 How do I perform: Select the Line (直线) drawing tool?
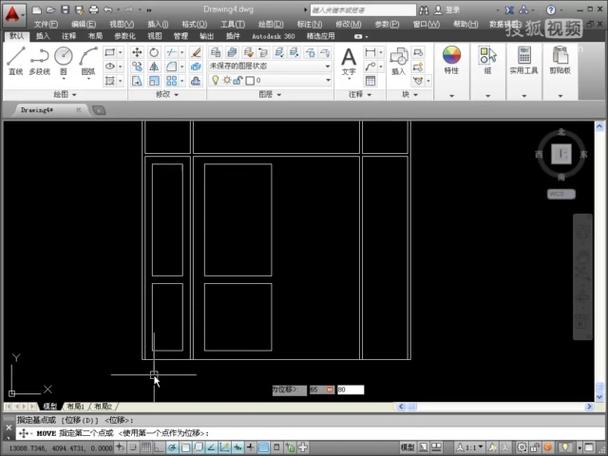[x=16, y=61]
